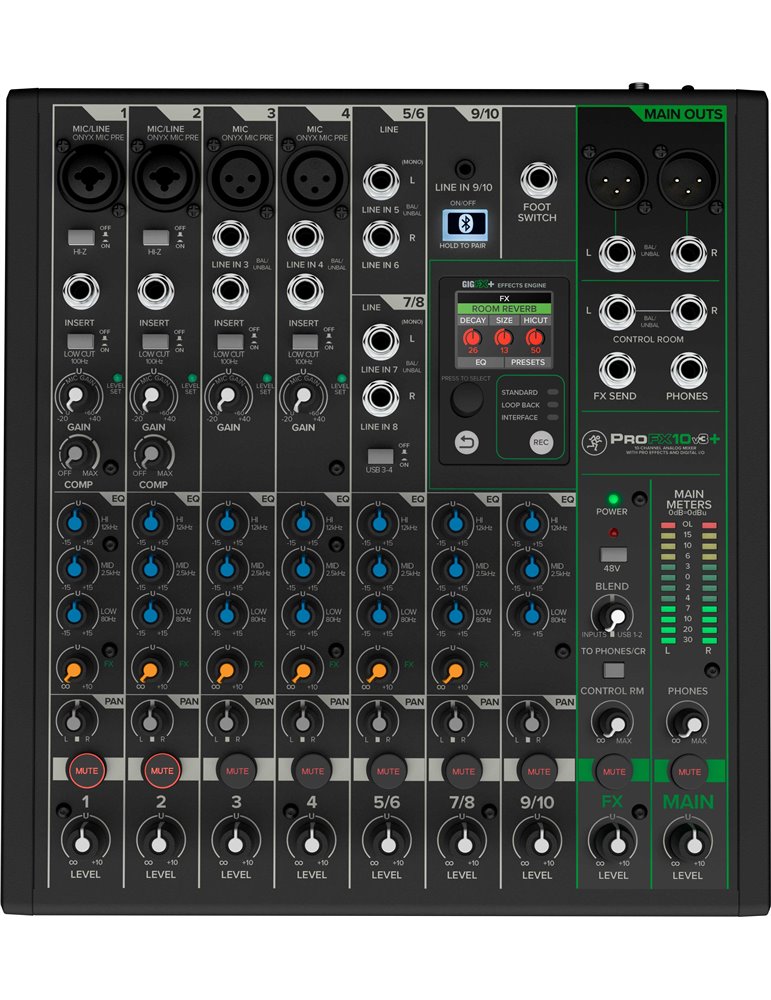Image resolution: width=771 pixels, height=1000 pixels.
Task: Select the right Main Out XLR connector
Action: click(688, 177)
